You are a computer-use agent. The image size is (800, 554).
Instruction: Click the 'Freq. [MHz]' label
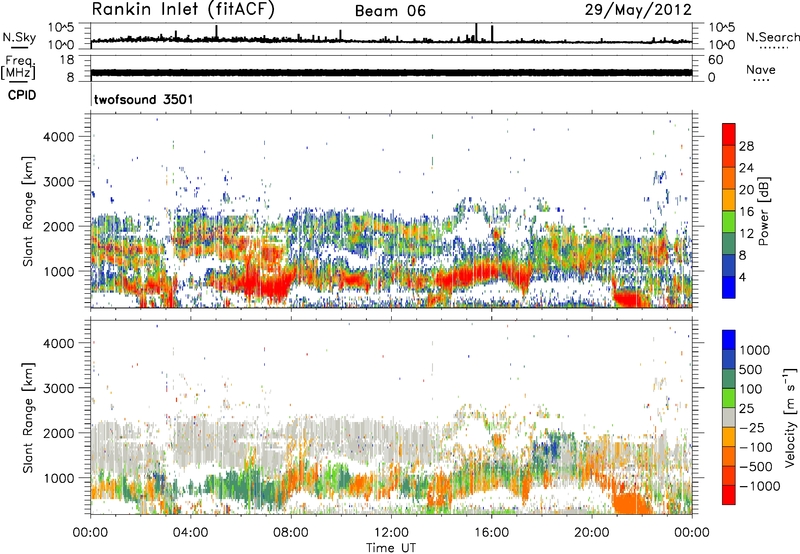[18, 68]
